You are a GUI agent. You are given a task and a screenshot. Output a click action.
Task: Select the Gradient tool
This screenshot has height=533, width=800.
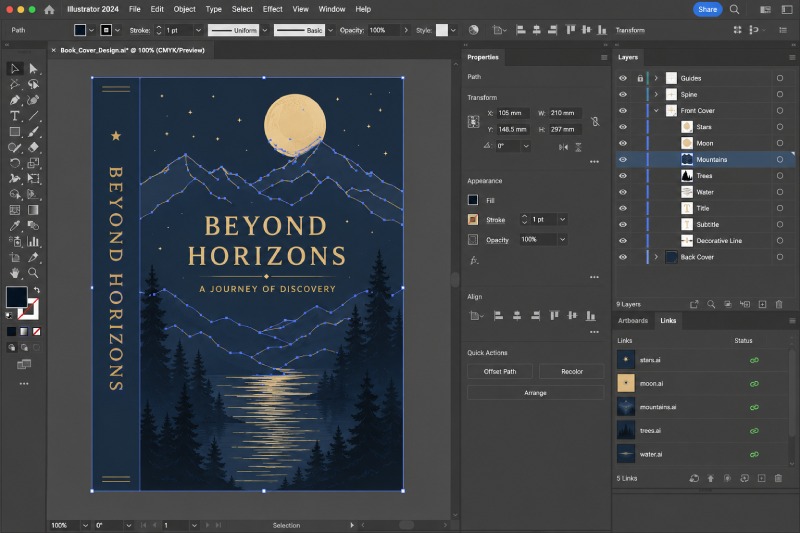pos(33,210)
